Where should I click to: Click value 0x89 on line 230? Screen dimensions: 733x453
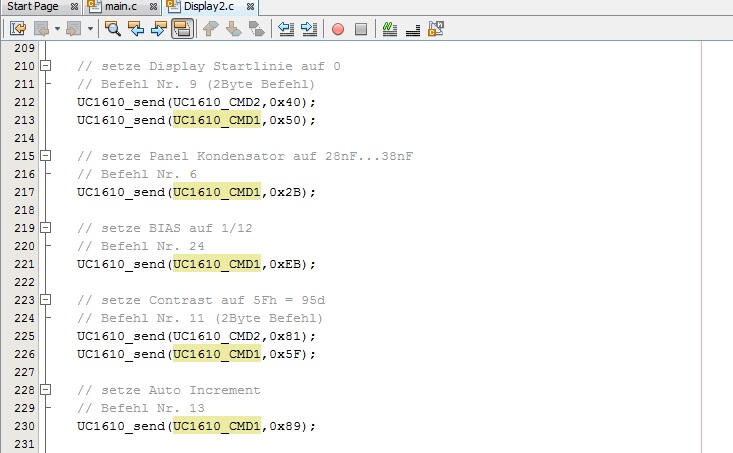click(285, 426)
